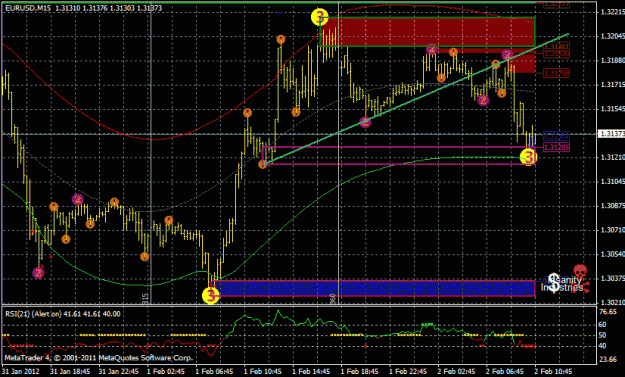The height and width of the screenshot is (377, 625).
Task: Click the 1 Feb 14:45 time label
Action: pos(311,371)
